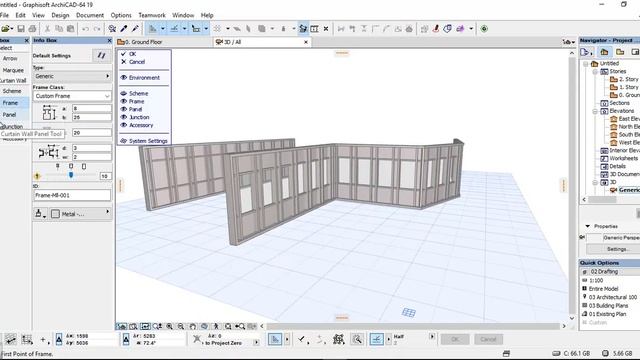Toggle the snap guide button left of Half
Screen dimensions: 640x360
(x=376, y=339)
